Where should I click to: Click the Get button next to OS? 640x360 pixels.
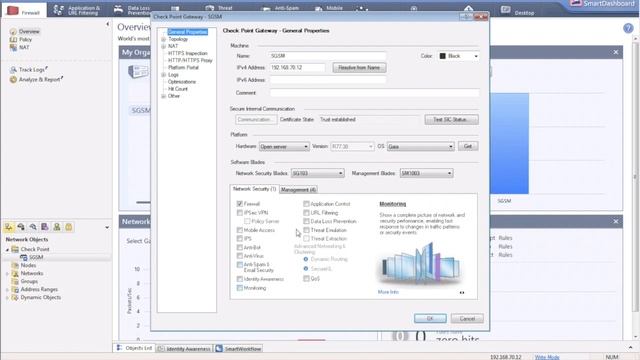(468, 146)
